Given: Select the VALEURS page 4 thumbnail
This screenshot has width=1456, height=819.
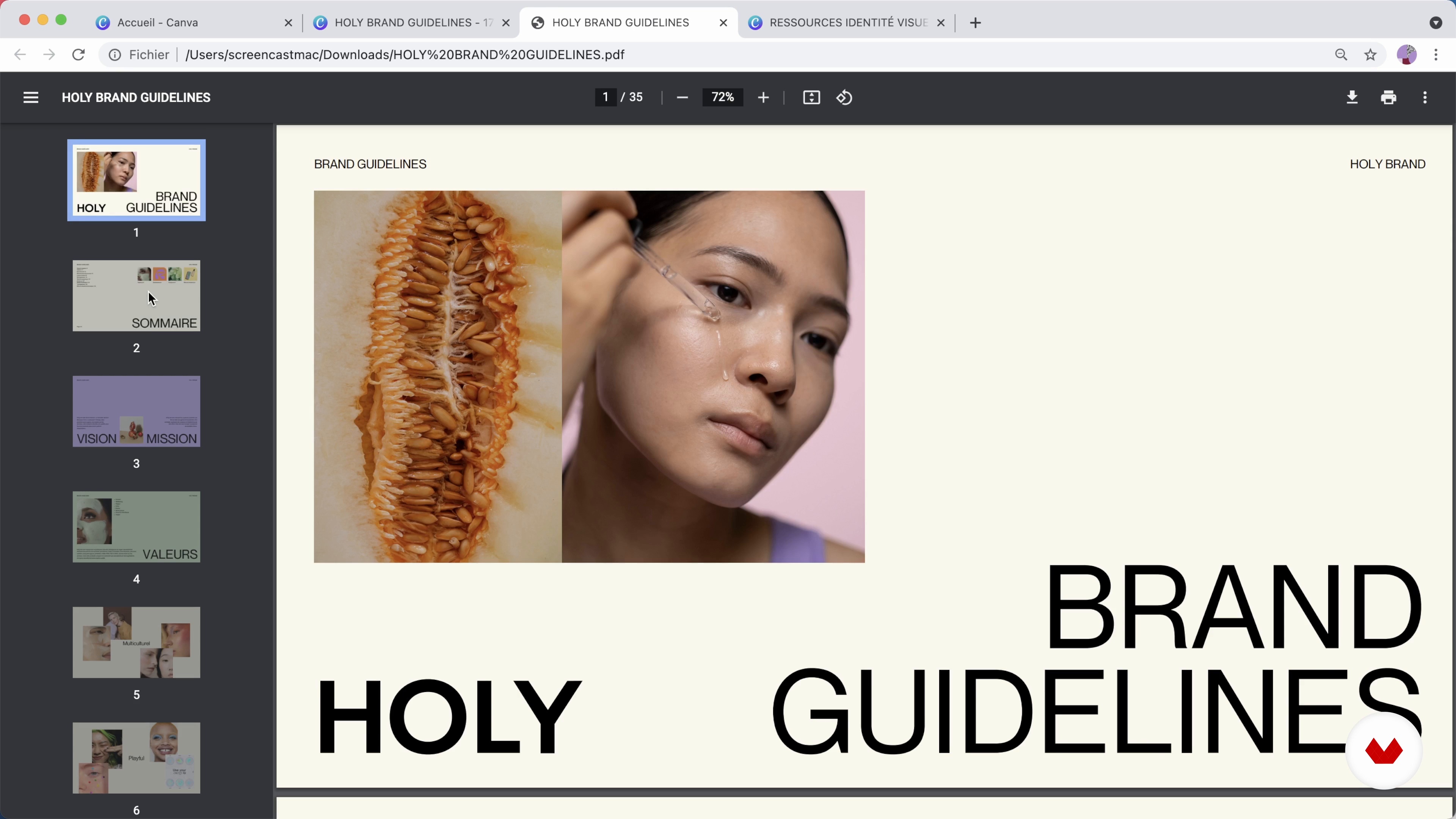Looking at the screenshot, I should coord(136,527).
